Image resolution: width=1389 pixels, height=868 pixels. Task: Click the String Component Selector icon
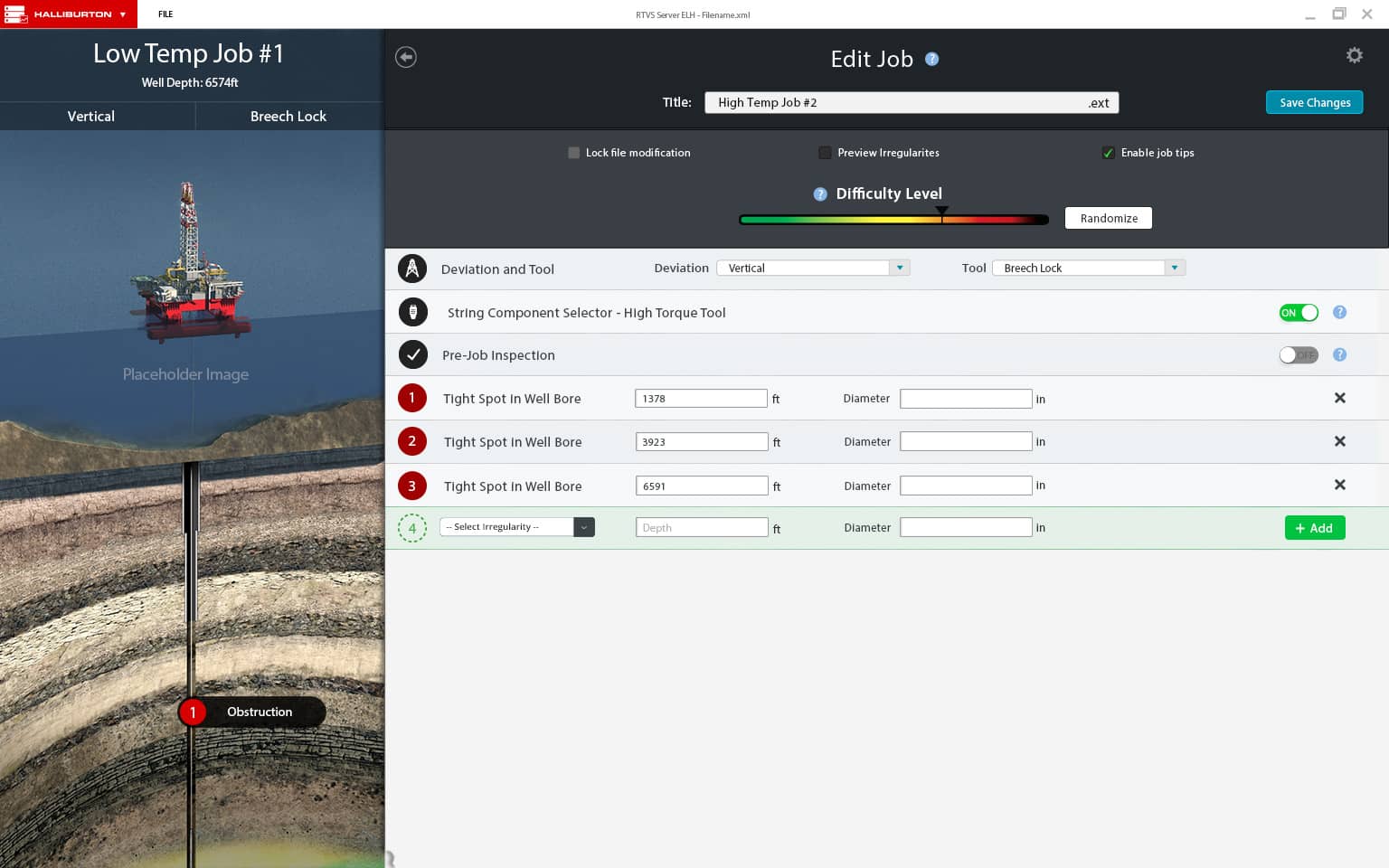pos(412,312)
